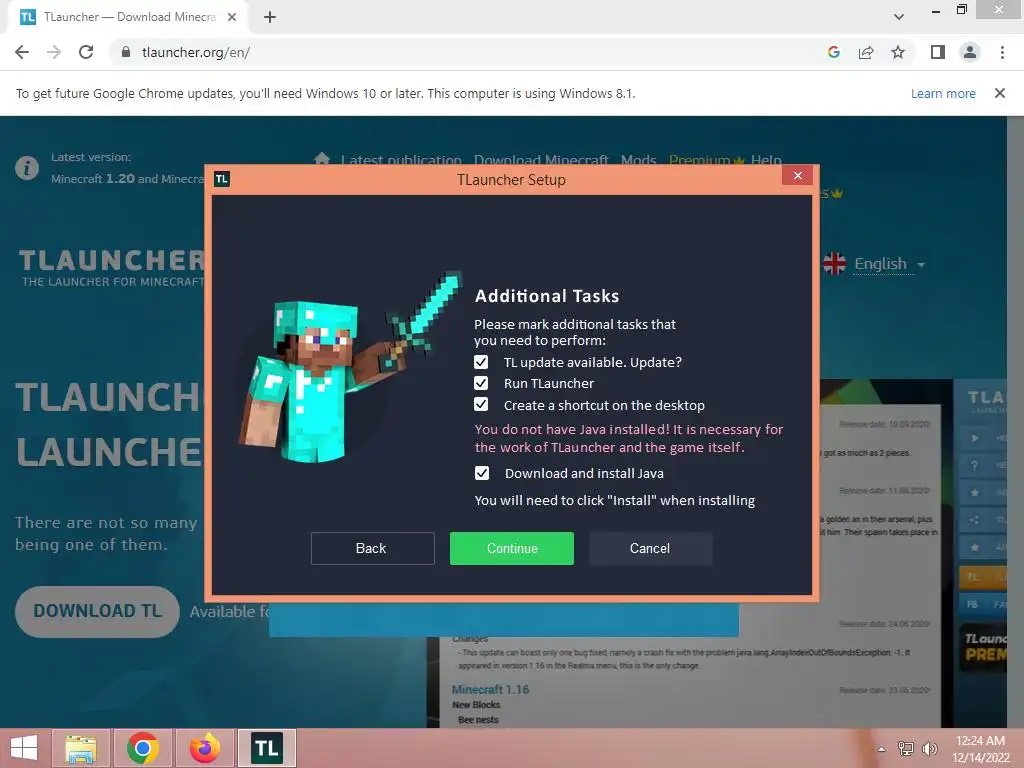Share this page icon
The width and height of the screenshot is (1024, 768).
click(x=866, y=52)
